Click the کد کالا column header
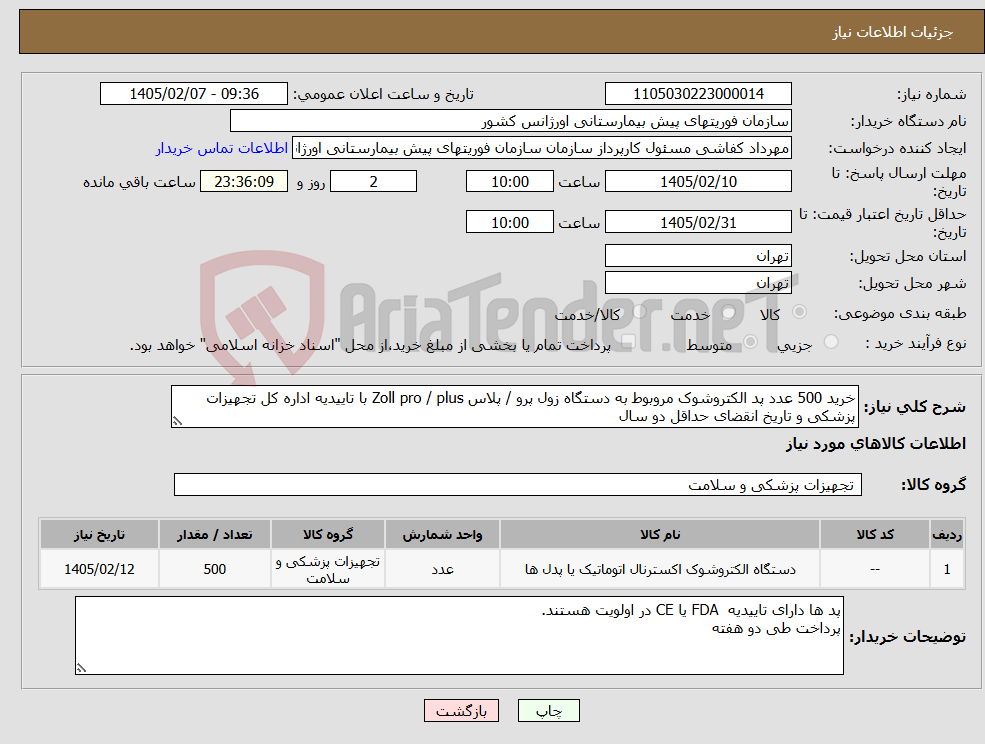 875,534
